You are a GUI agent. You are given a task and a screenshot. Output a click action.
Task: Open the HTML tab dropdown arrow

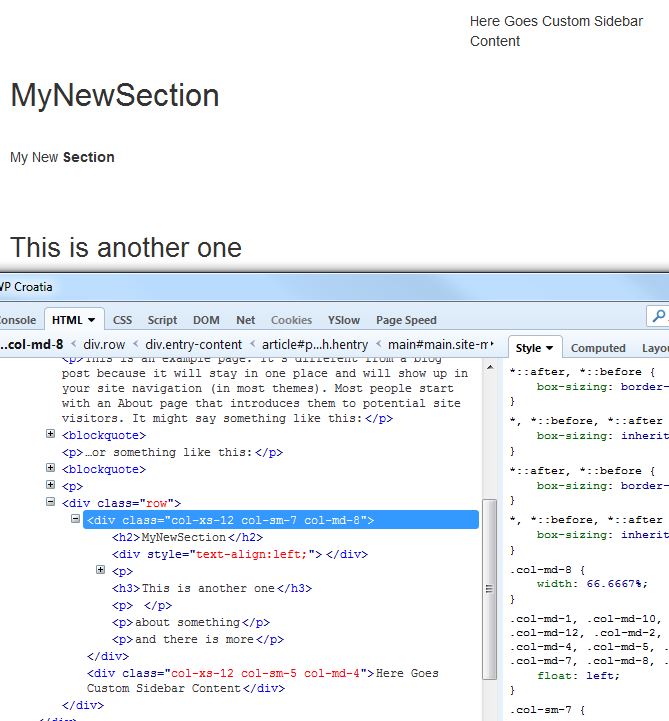pyautogui.click(x=91, y=320)
